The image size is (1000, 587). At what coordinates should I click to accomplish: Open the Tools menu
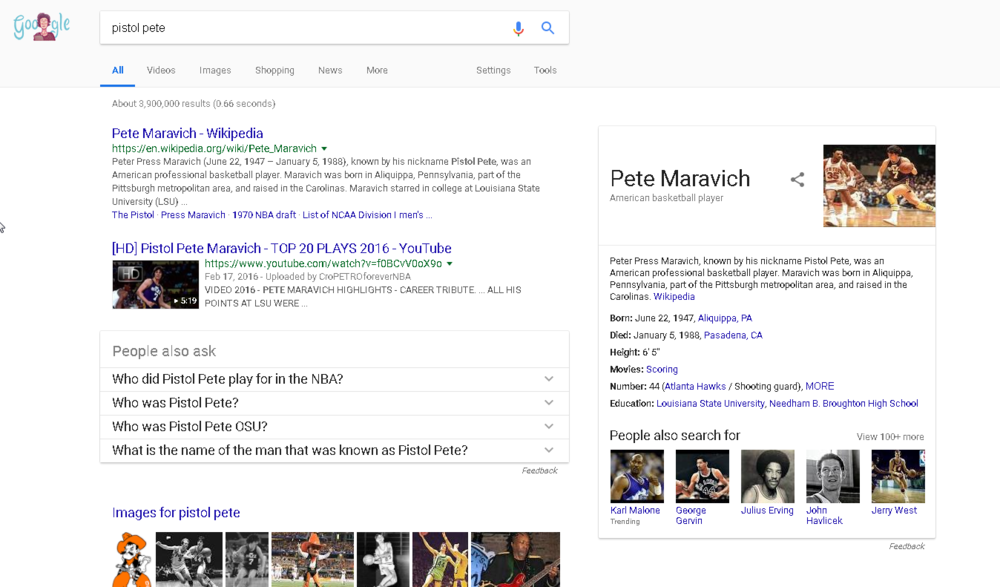[545, 71]
